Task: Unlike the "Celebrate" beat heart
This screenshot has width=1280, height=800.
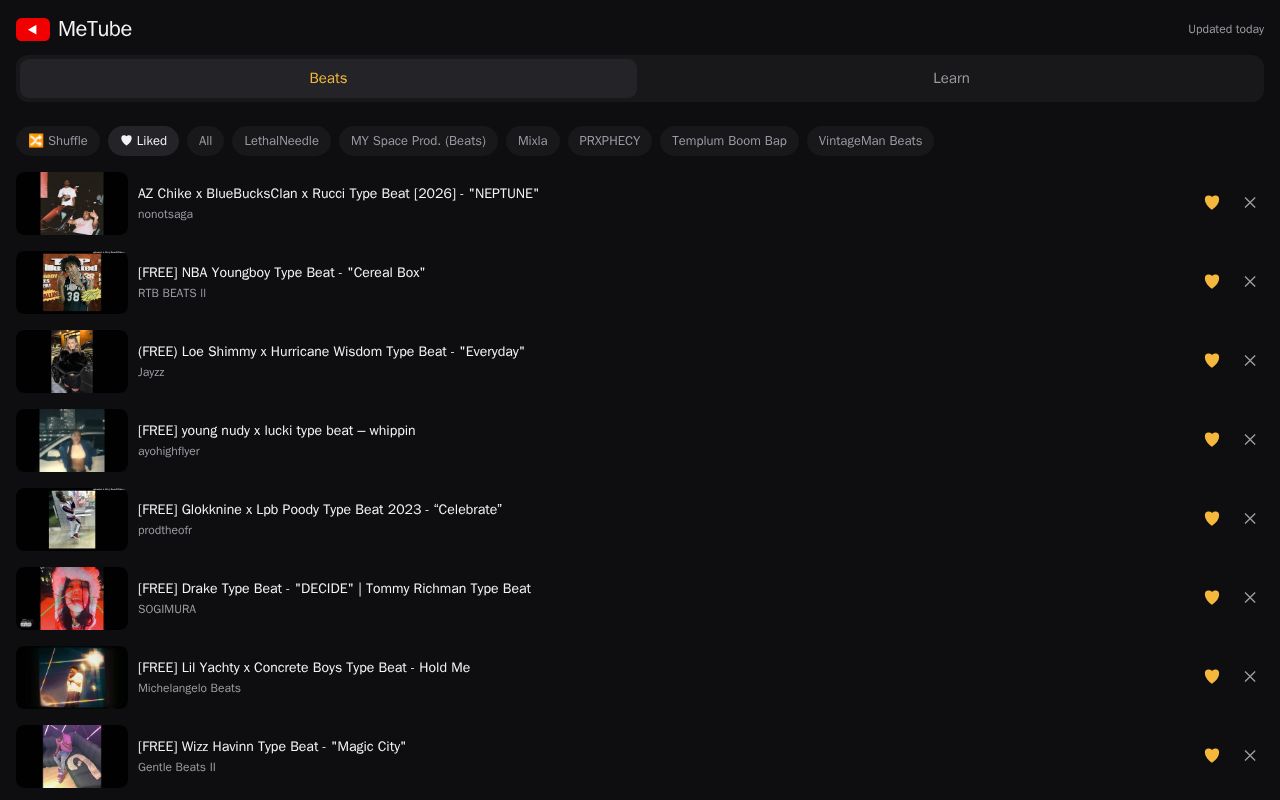Action: click(1212, 519)
